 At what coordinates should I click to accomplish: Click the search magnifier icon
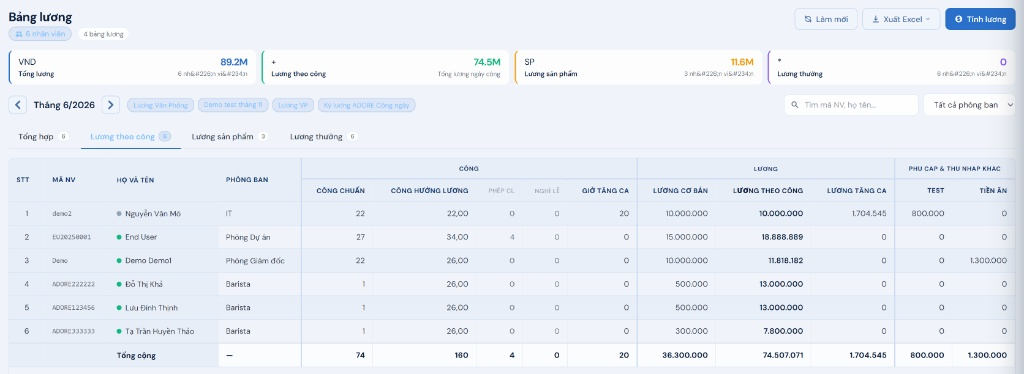795,104
